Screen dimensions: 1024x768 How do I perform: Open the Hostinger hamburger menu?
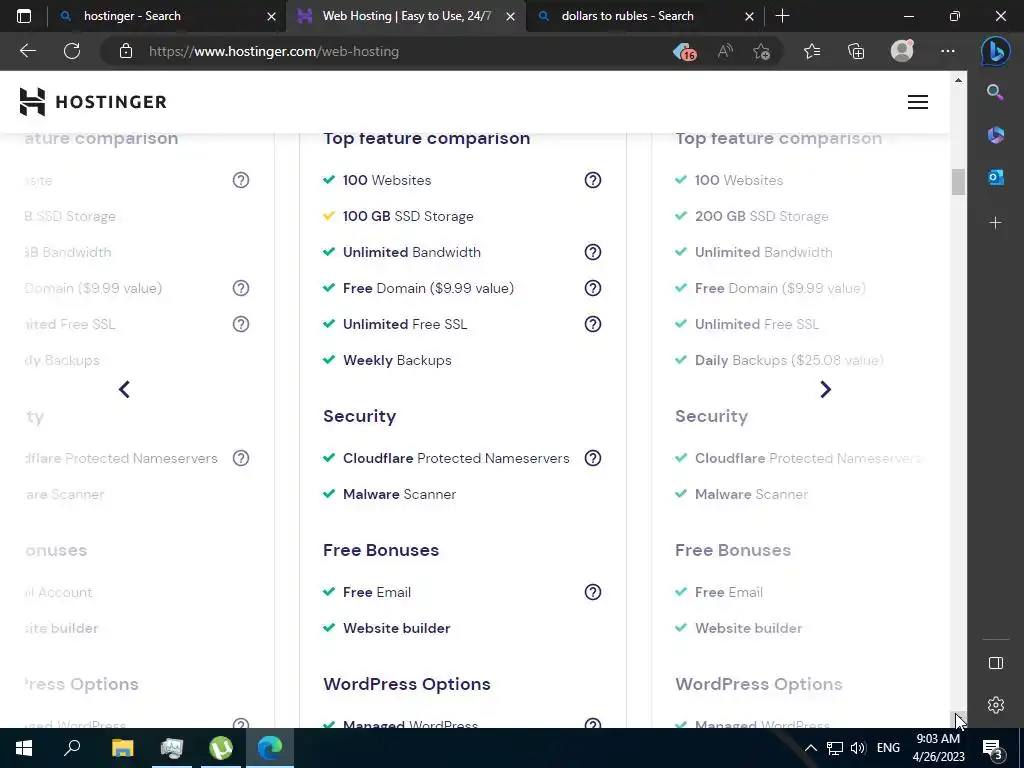coord(918,102)
